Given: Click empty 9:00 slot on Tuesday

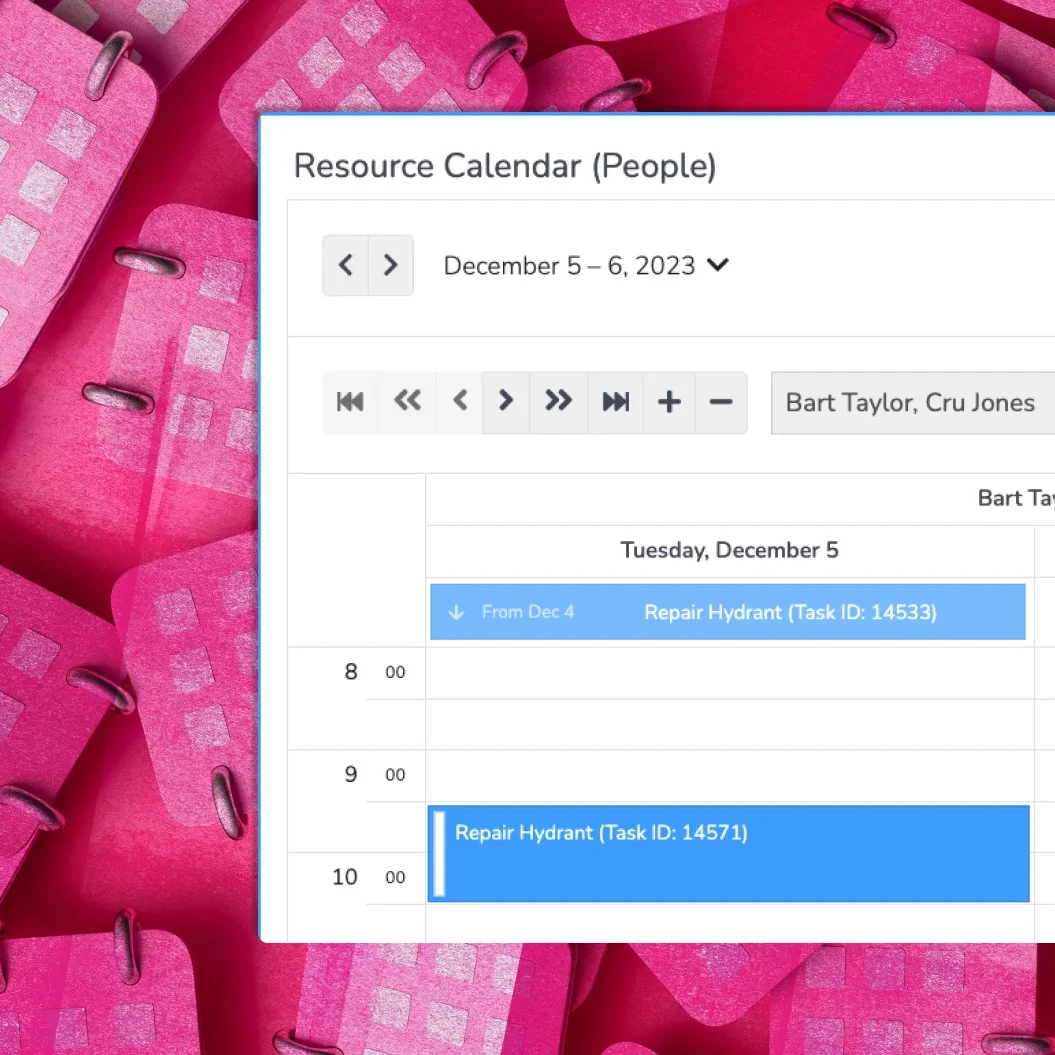Looking at the screenshot, I should (x=729, y=775).
